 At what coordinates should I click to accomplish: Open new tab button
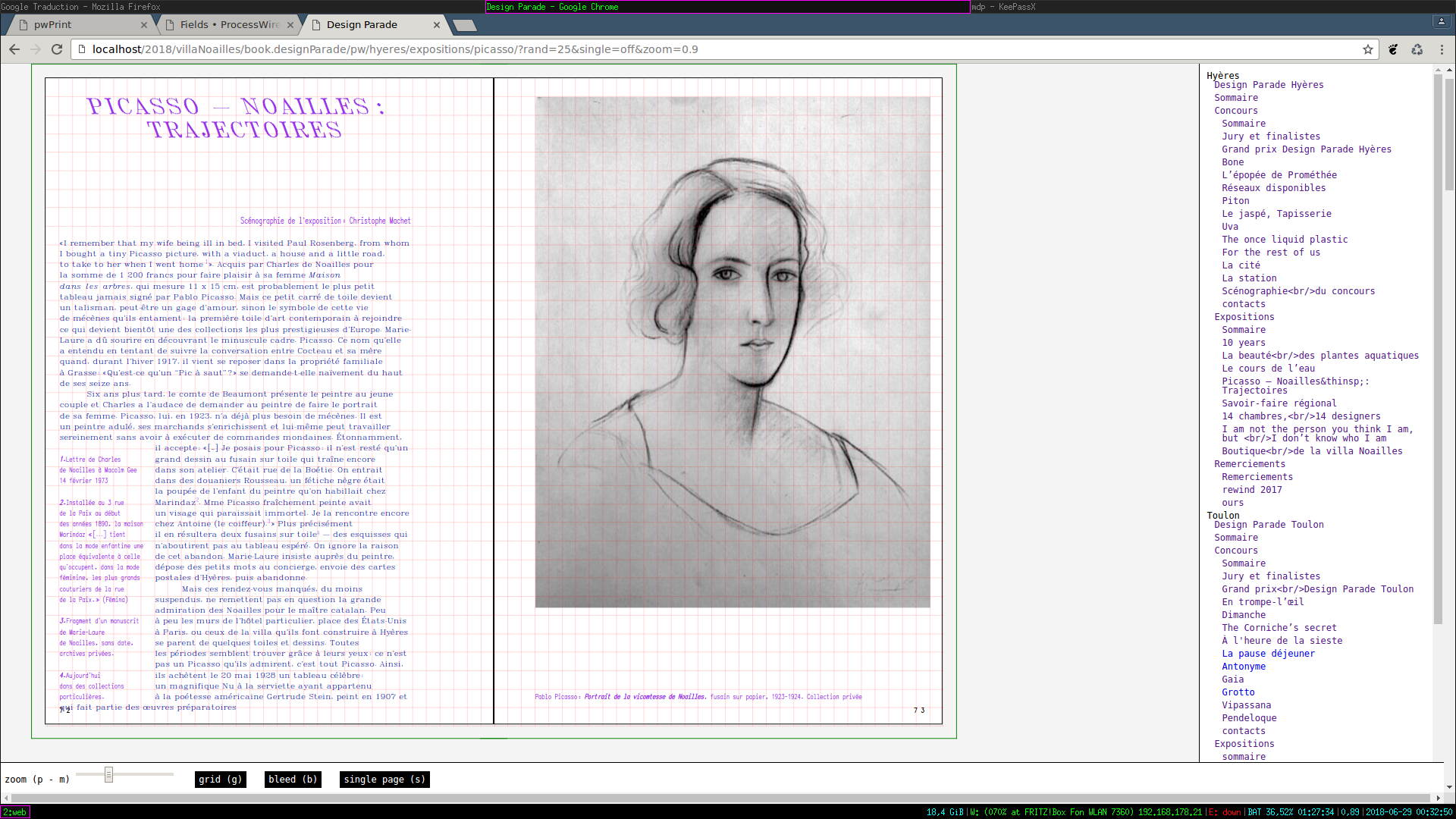464,25
